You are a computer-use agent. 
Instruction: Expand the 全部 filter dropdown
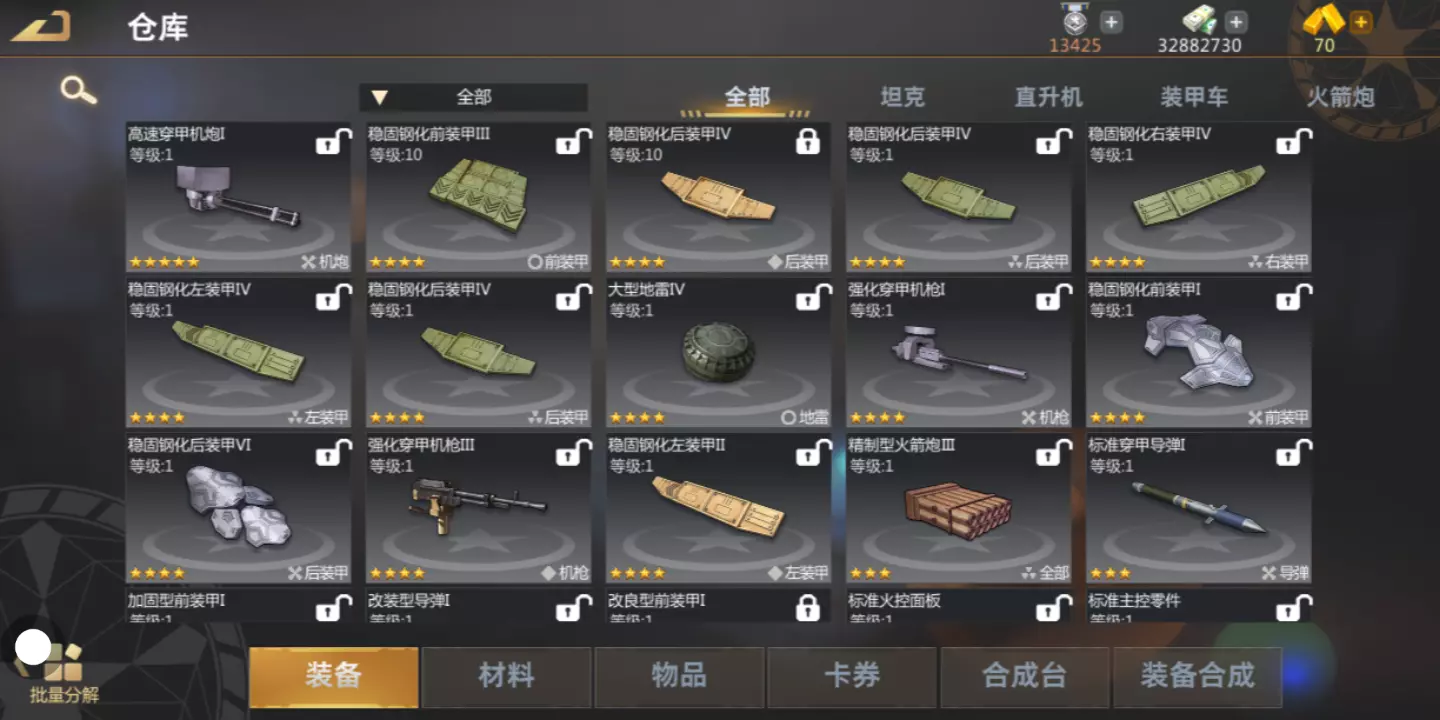(473, 97)
